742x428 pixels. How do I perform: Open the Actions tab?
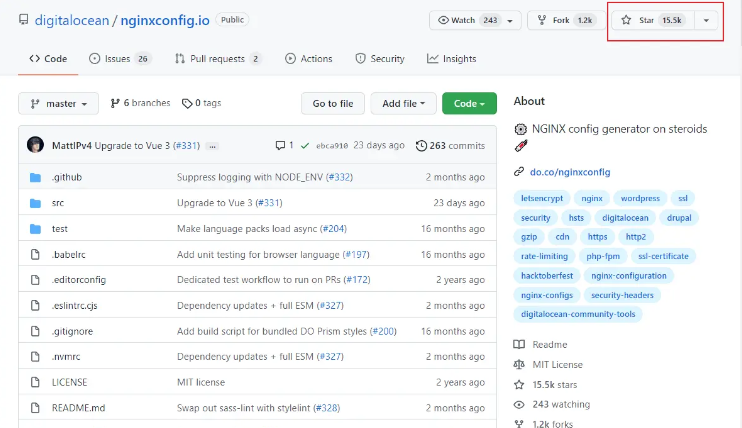309,59
